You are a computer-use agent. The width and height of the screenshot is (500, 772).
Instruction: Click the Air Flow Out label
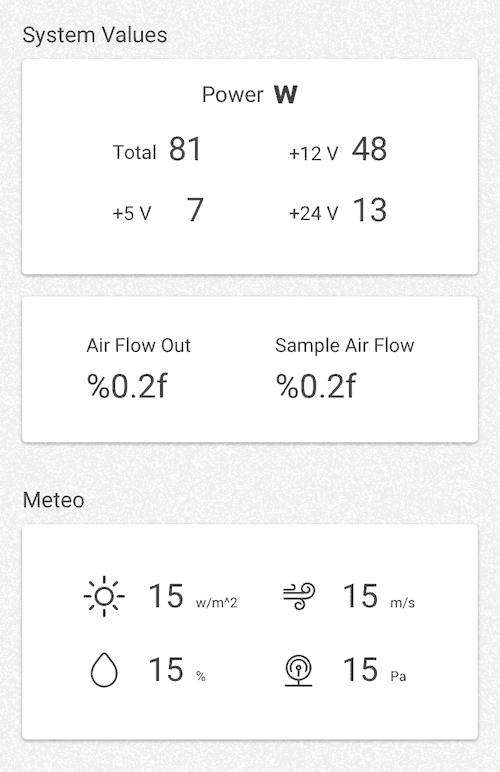138,346
